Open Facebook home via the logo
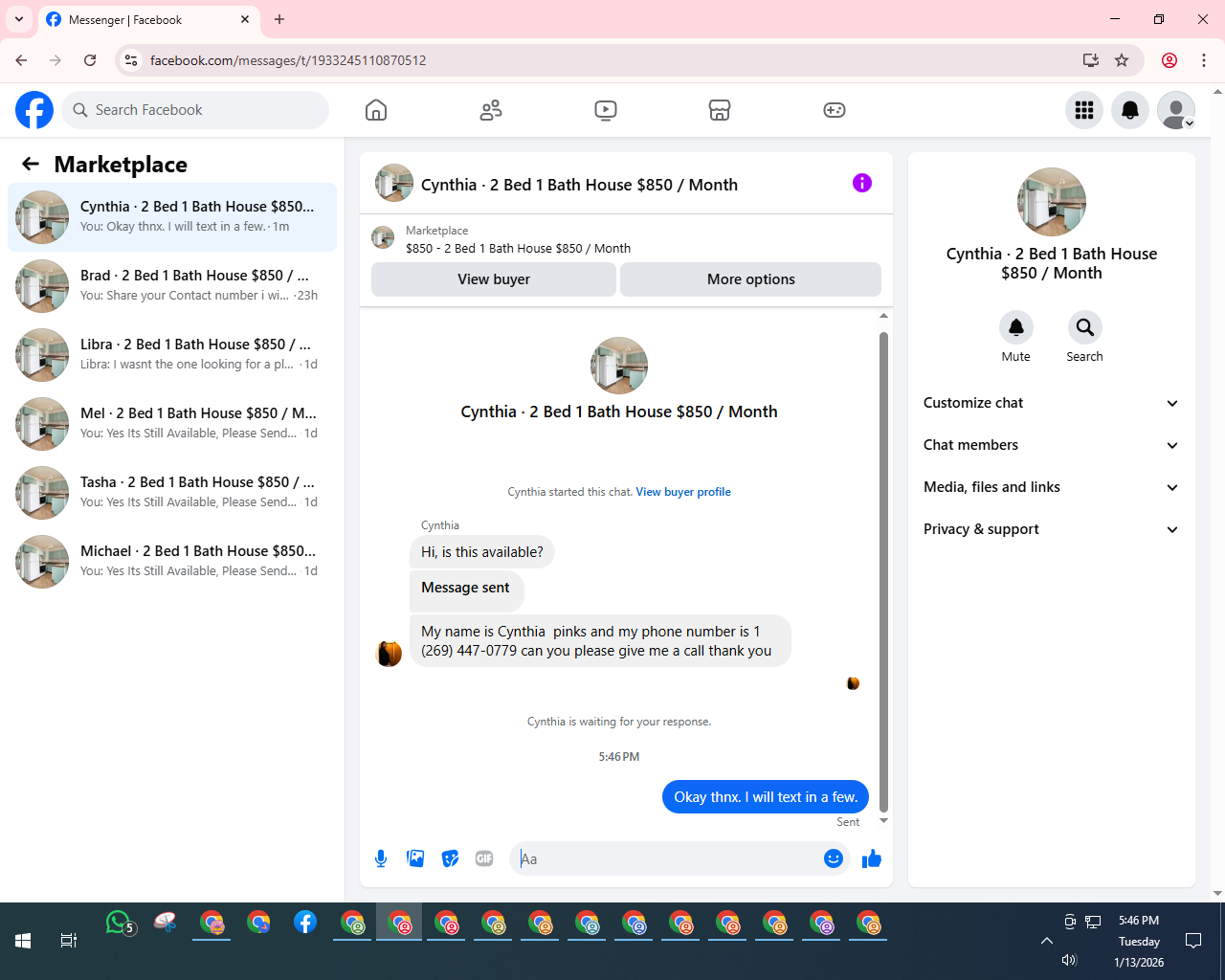 pyautogui.click(x=34, y=110)
